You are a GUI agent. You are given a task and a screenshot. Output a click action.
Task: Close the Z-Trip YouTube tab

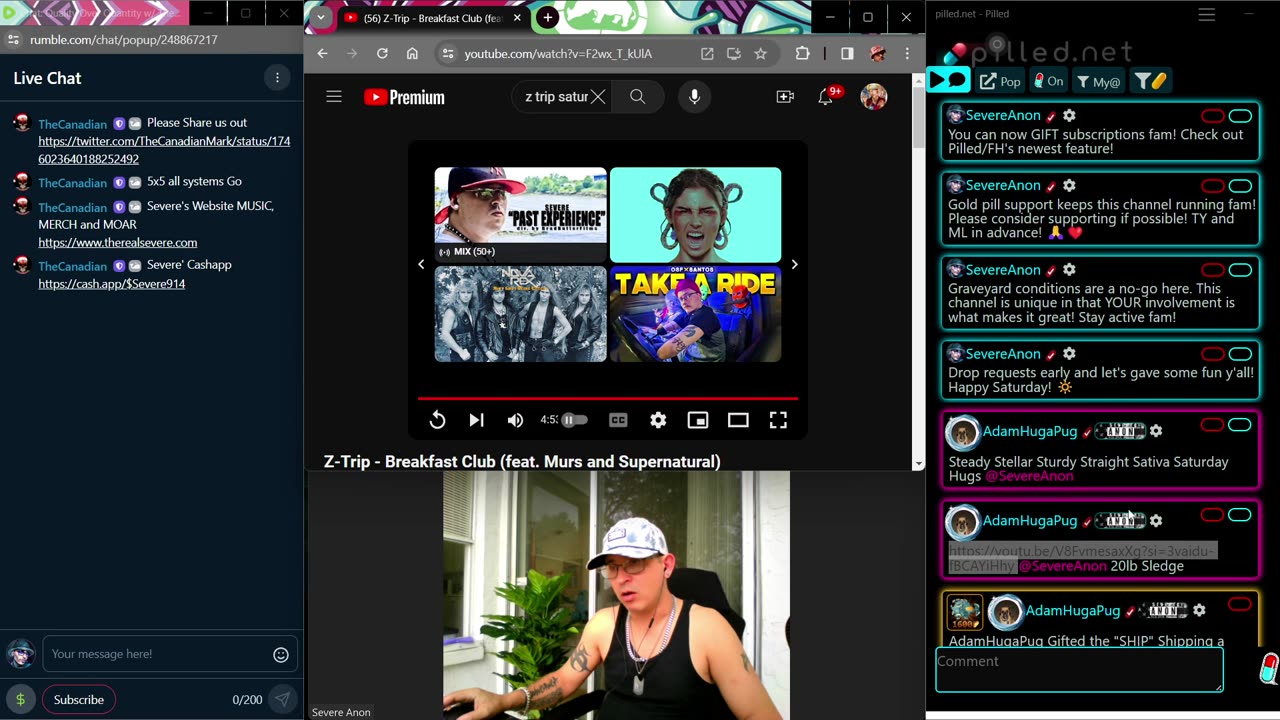pyautogui.click(x=517, y=18)
